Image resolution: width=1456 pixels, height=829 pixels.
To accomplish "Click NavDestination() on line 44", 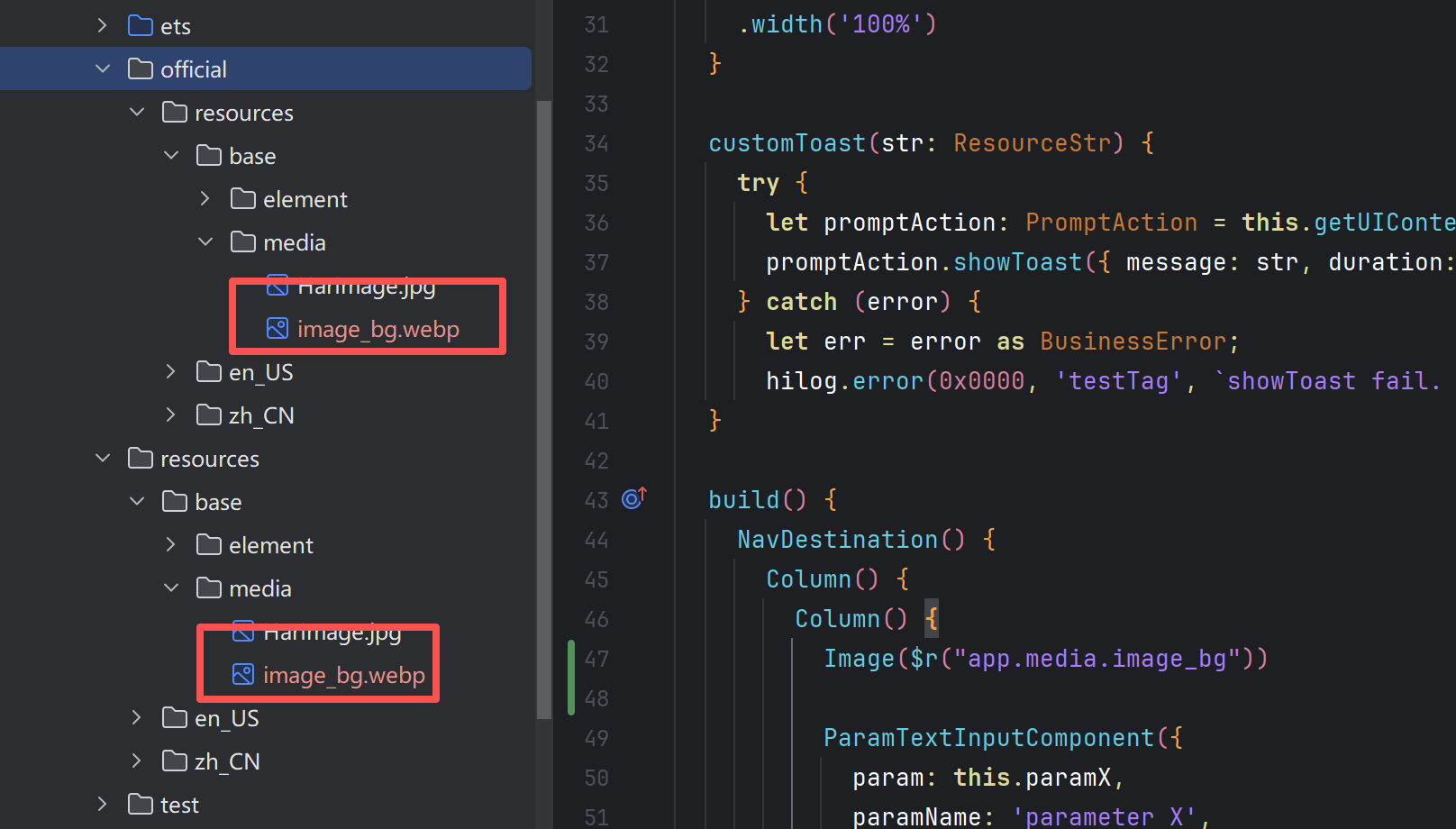I will 851,540.
